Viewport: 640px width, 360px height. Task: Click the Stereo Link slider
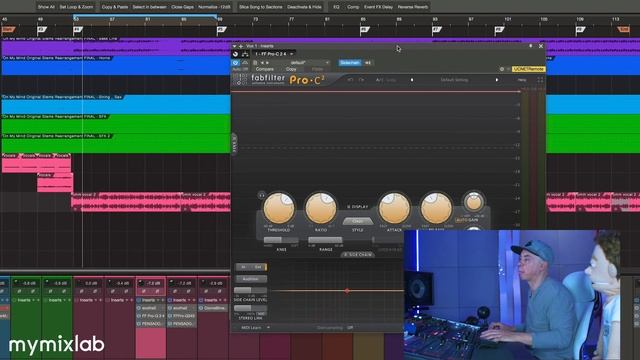pos(250,308)
